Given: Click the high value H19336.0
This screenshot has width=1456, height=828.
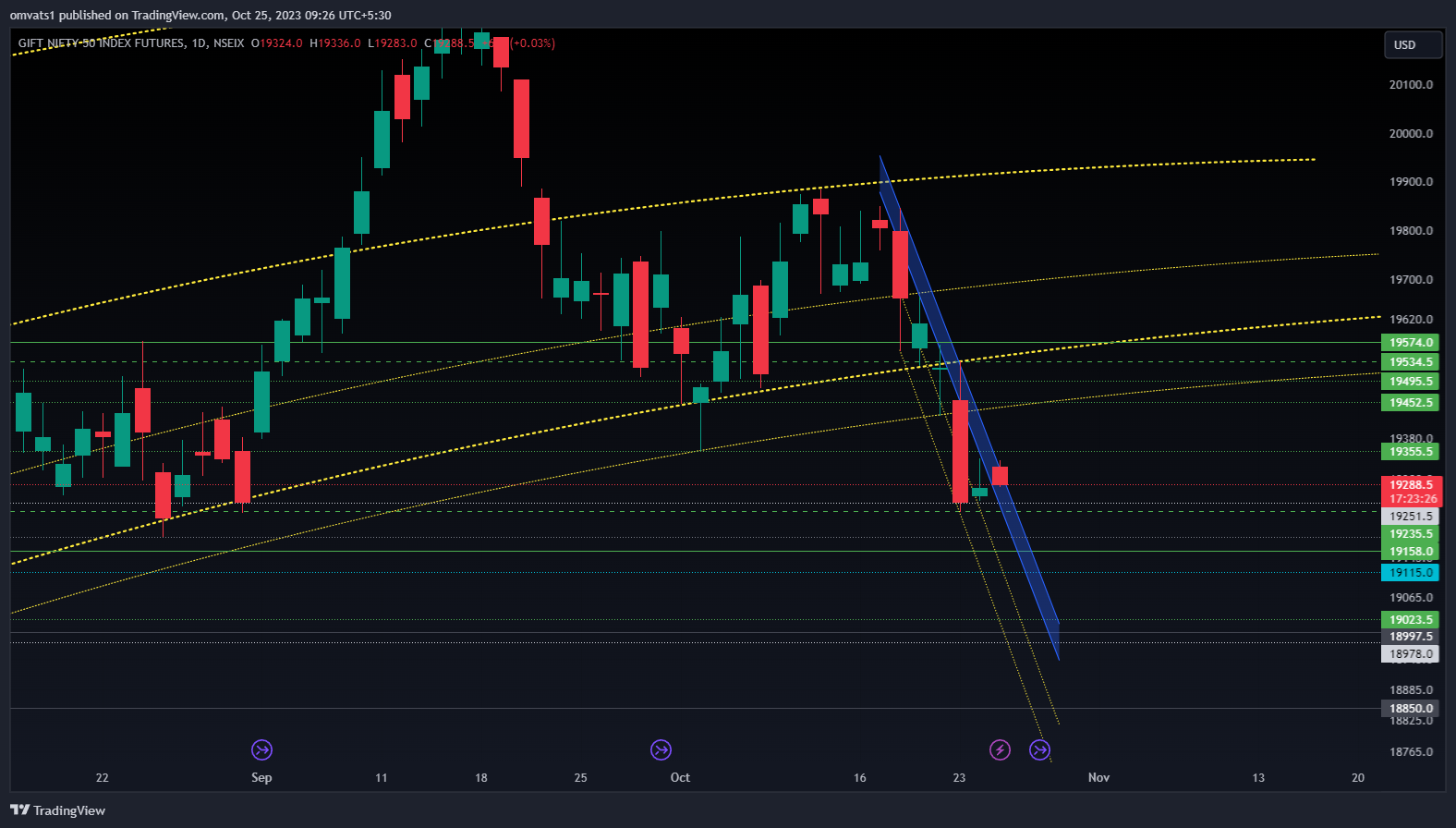Looking at the screenshot, I should point(335,43).
